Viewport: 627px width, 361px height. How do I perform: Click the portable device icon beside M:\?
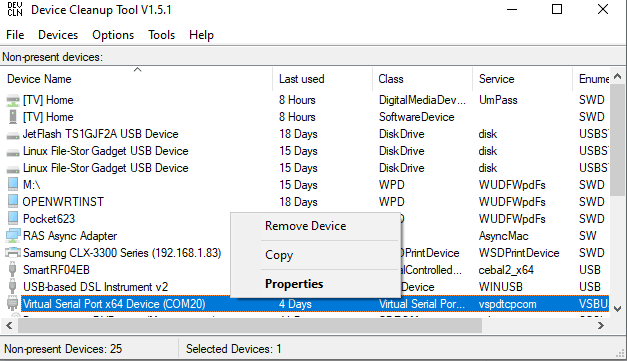point(13,184)
